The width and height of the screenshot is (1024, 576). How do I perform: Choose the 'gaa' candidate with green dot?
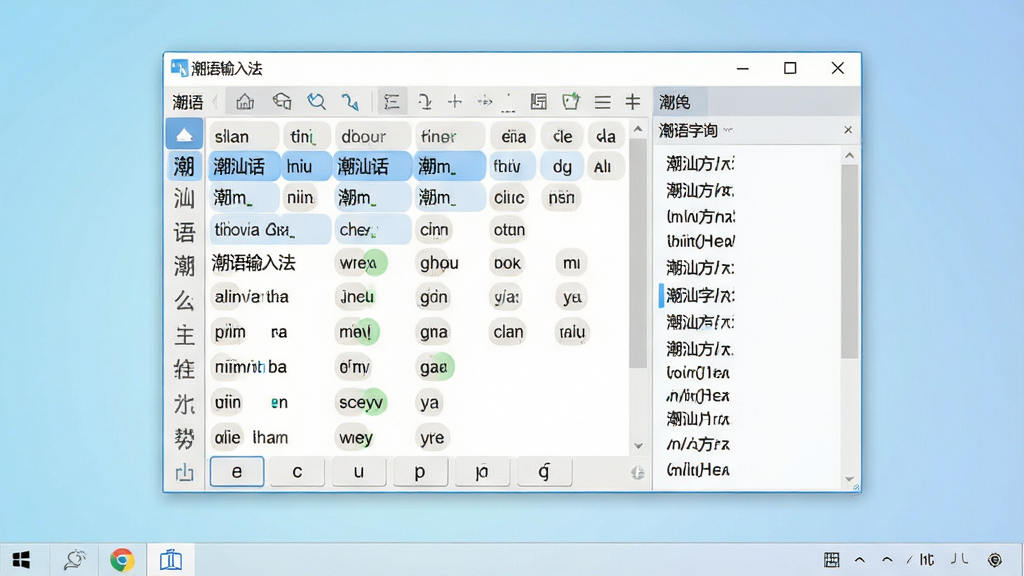(435, 367)
